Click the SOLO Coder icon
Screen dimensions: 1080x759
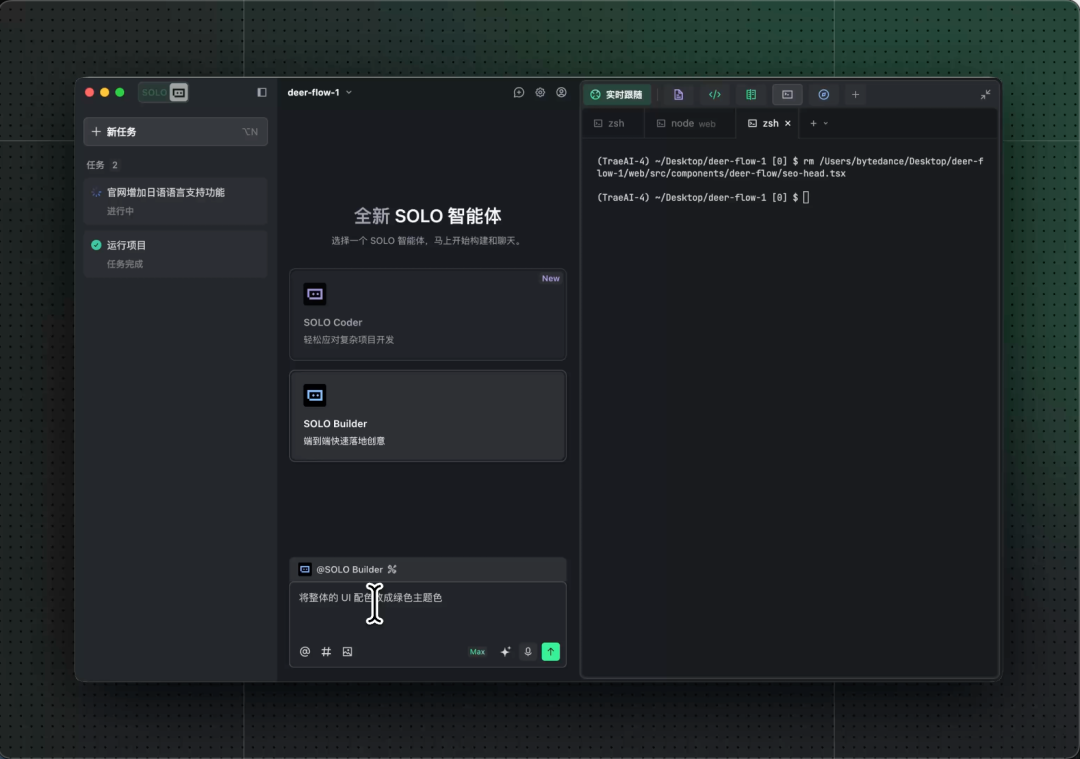315,294
